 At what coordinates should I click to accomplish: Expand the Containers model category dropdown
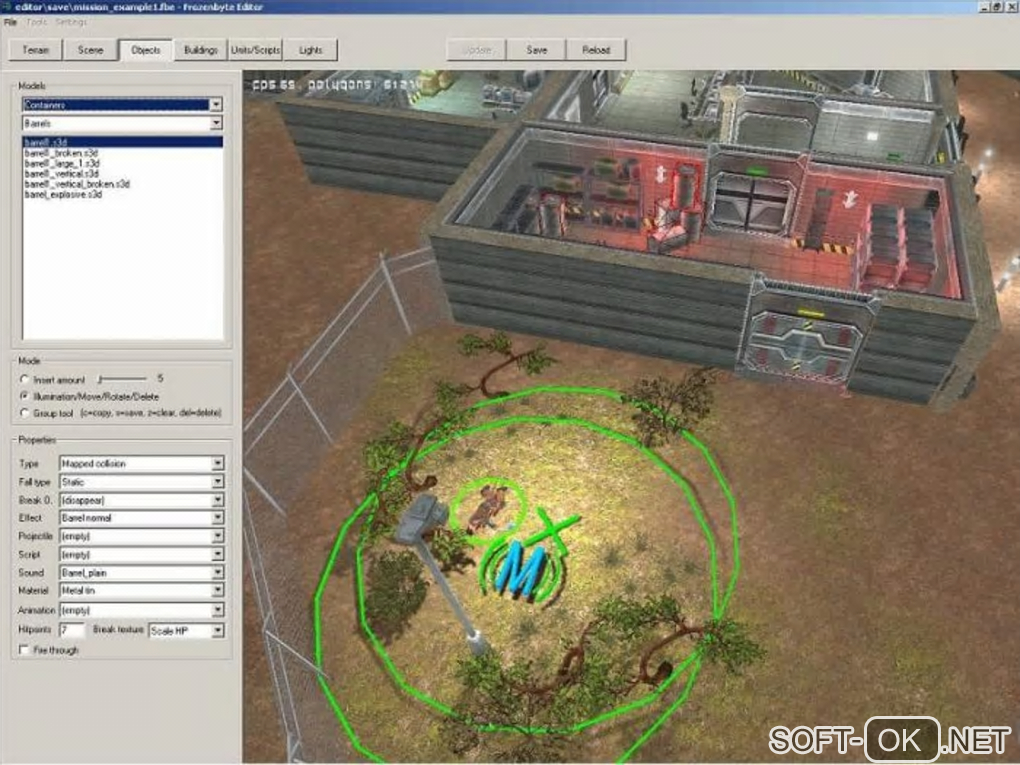[216, 105]
